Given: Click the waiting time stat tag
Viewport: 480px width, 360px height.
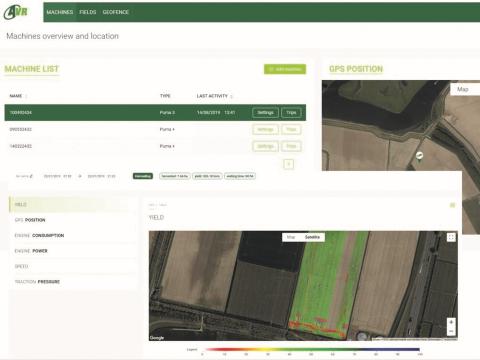Looking at the screenshot, I should point(240,176).
